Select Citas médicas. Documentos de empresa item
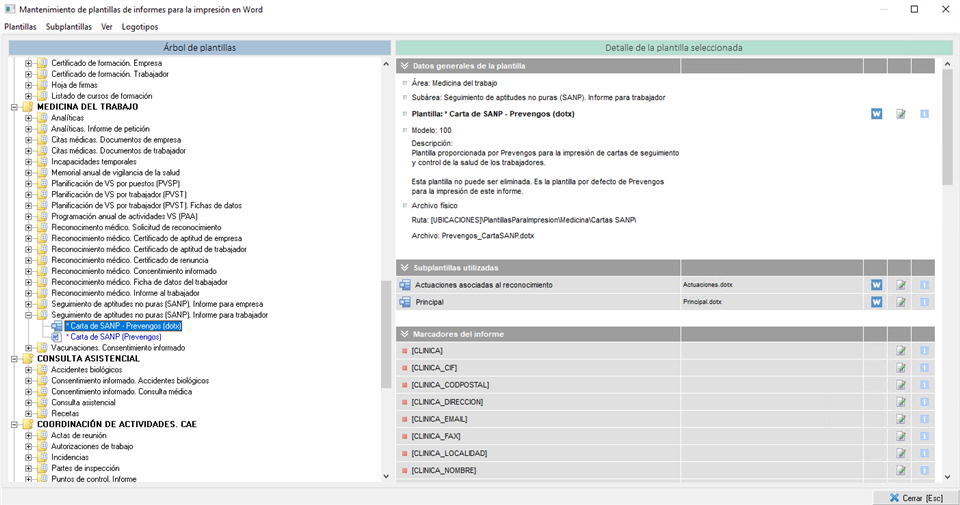 (116, 140)
